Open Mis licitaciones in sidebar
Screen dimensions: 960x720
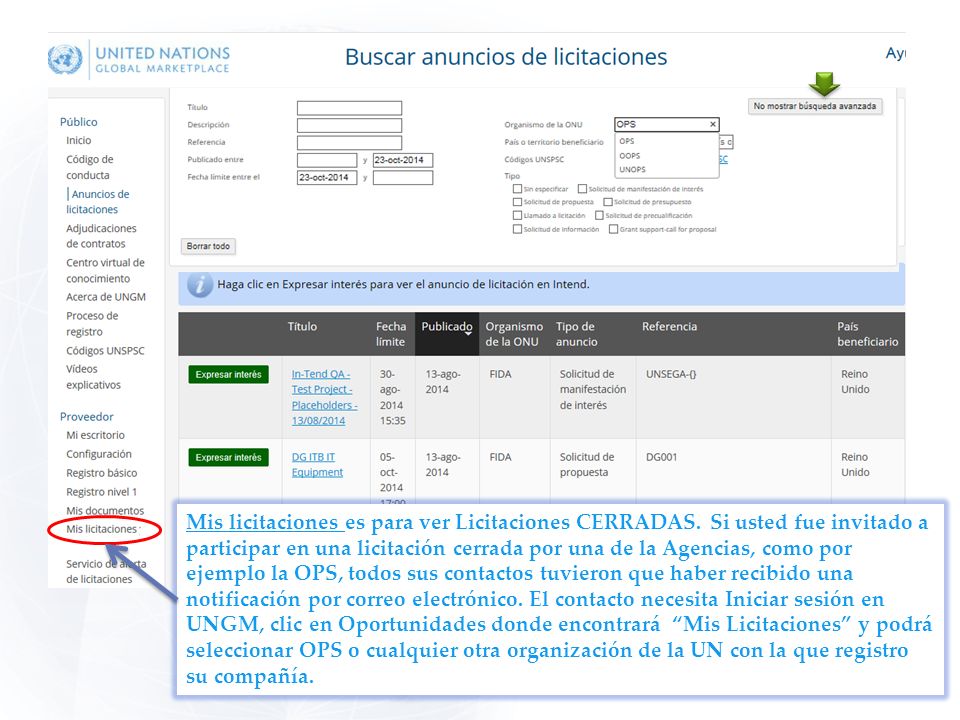pos(102,529)
